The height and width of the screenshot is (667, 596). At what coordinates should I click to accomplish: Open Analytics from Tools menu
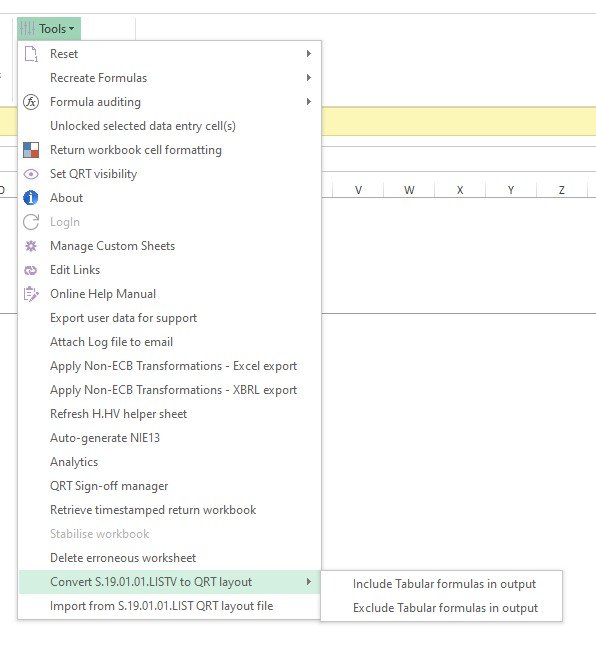(169, 462)
